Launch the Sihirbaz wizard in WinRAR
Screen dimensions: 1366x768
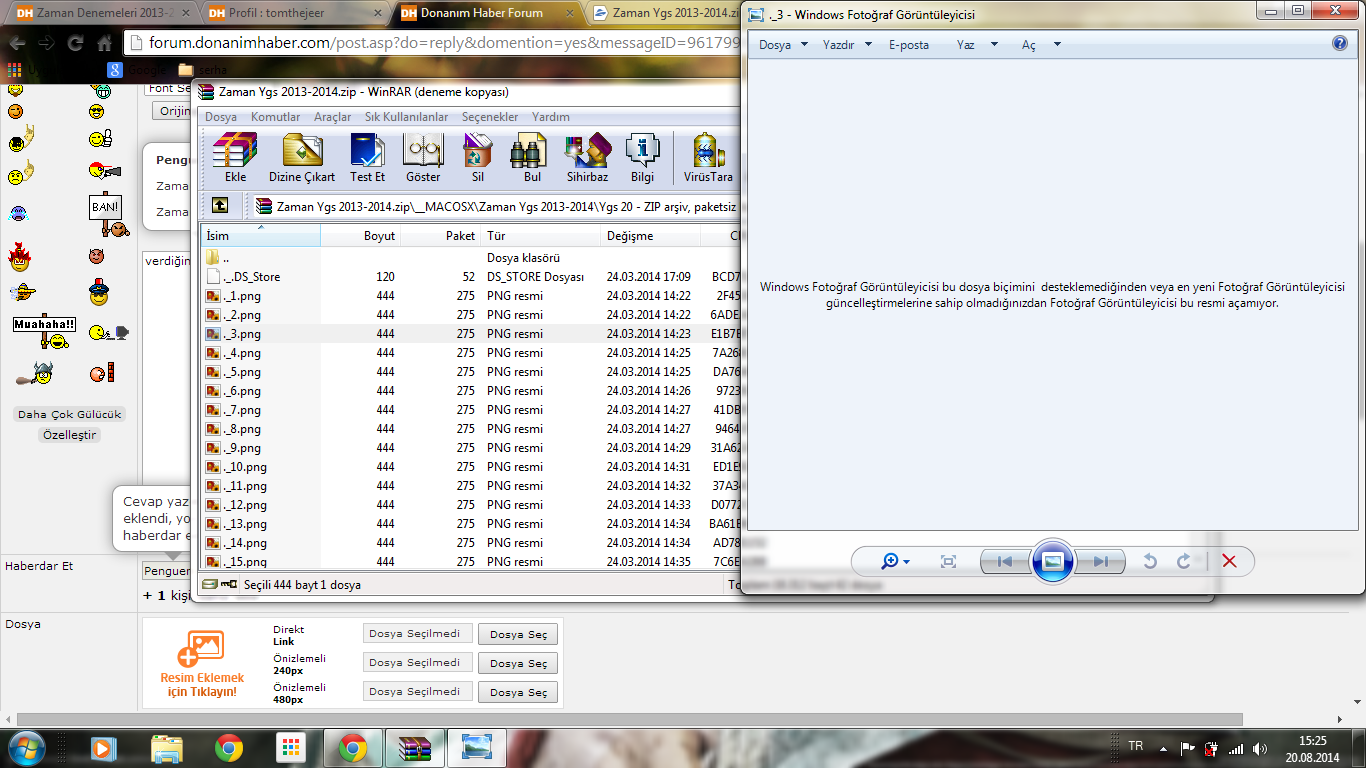pyautogui.click(x=587, y=158)
